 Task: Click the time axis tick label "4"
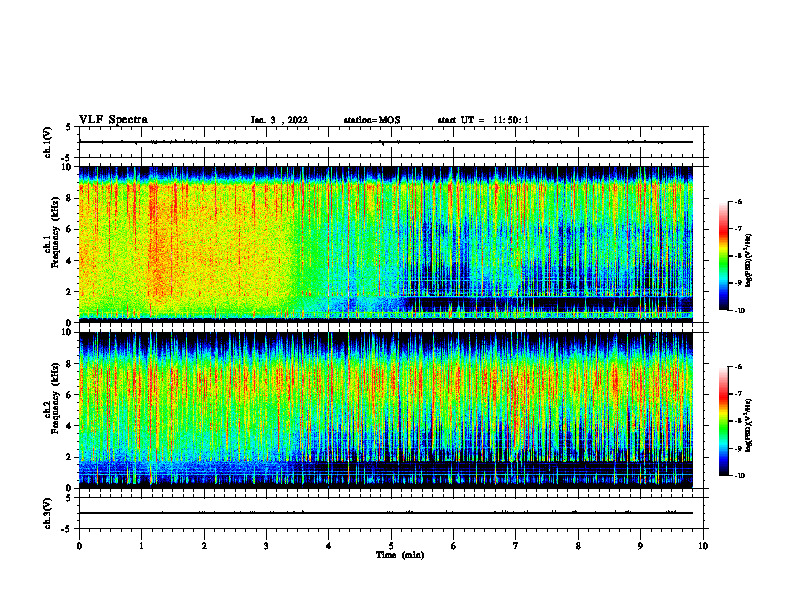click(329, 546)
